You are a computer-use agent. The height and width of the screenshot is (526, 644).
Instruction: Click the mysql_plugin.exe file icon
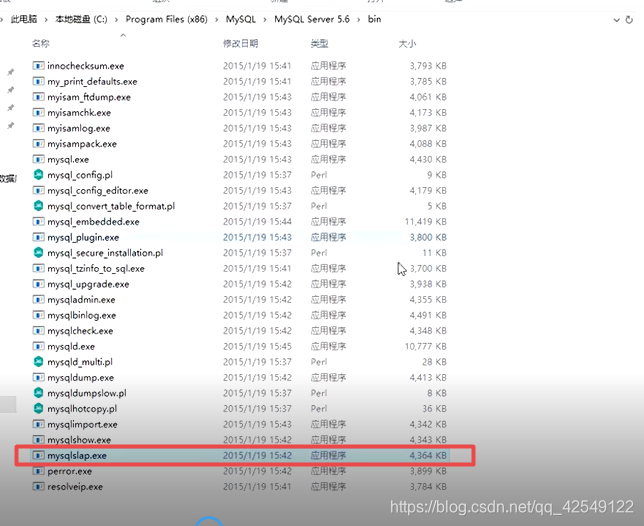coord(38,237)
